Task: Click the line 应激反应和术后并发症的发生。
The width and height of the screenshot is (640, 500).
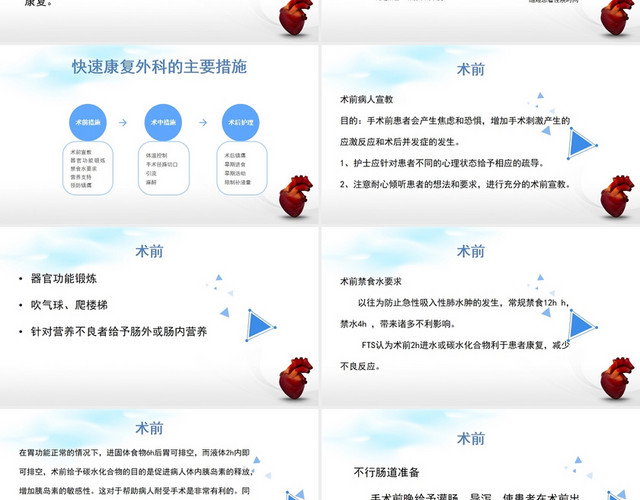Action: click(x=400, y=142)
